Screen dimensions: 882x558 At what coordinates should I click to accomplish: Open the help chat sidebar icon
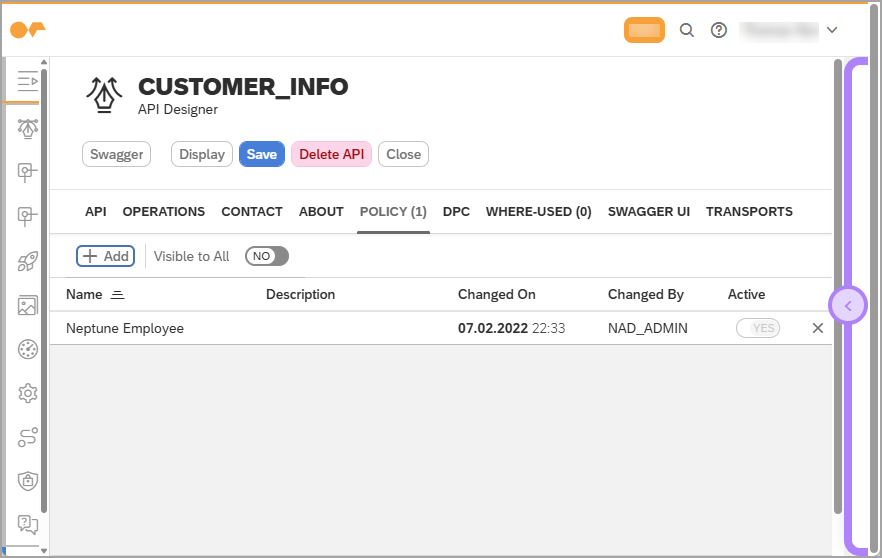click(x=28, y=524)
